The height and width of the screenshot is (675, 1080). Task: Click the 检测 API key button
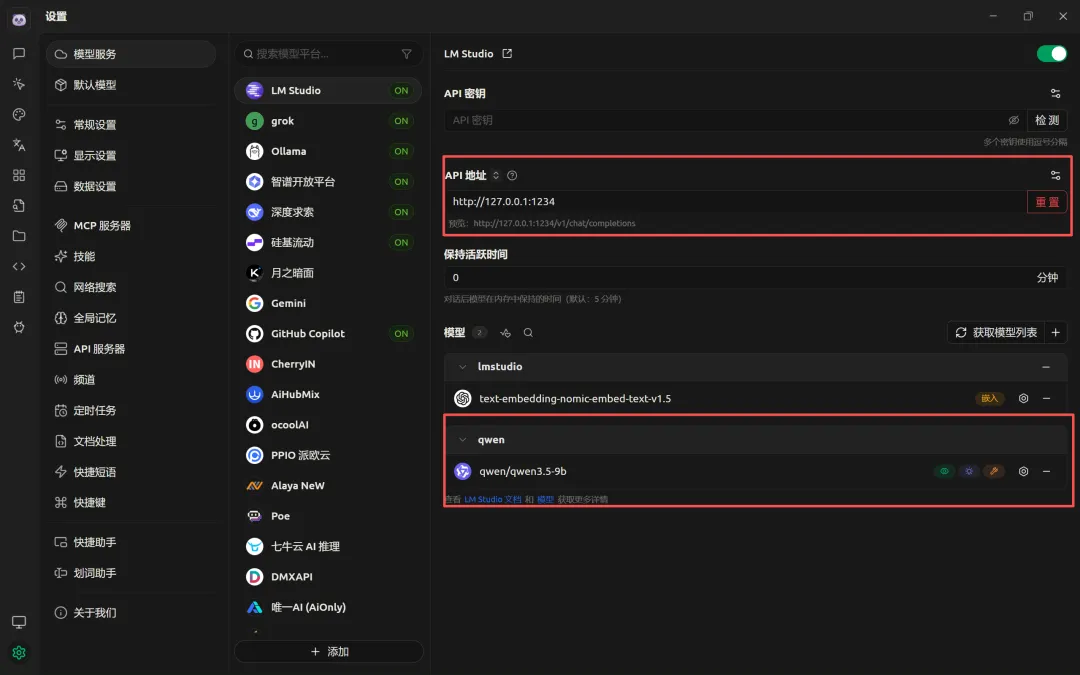[1047, 120]
